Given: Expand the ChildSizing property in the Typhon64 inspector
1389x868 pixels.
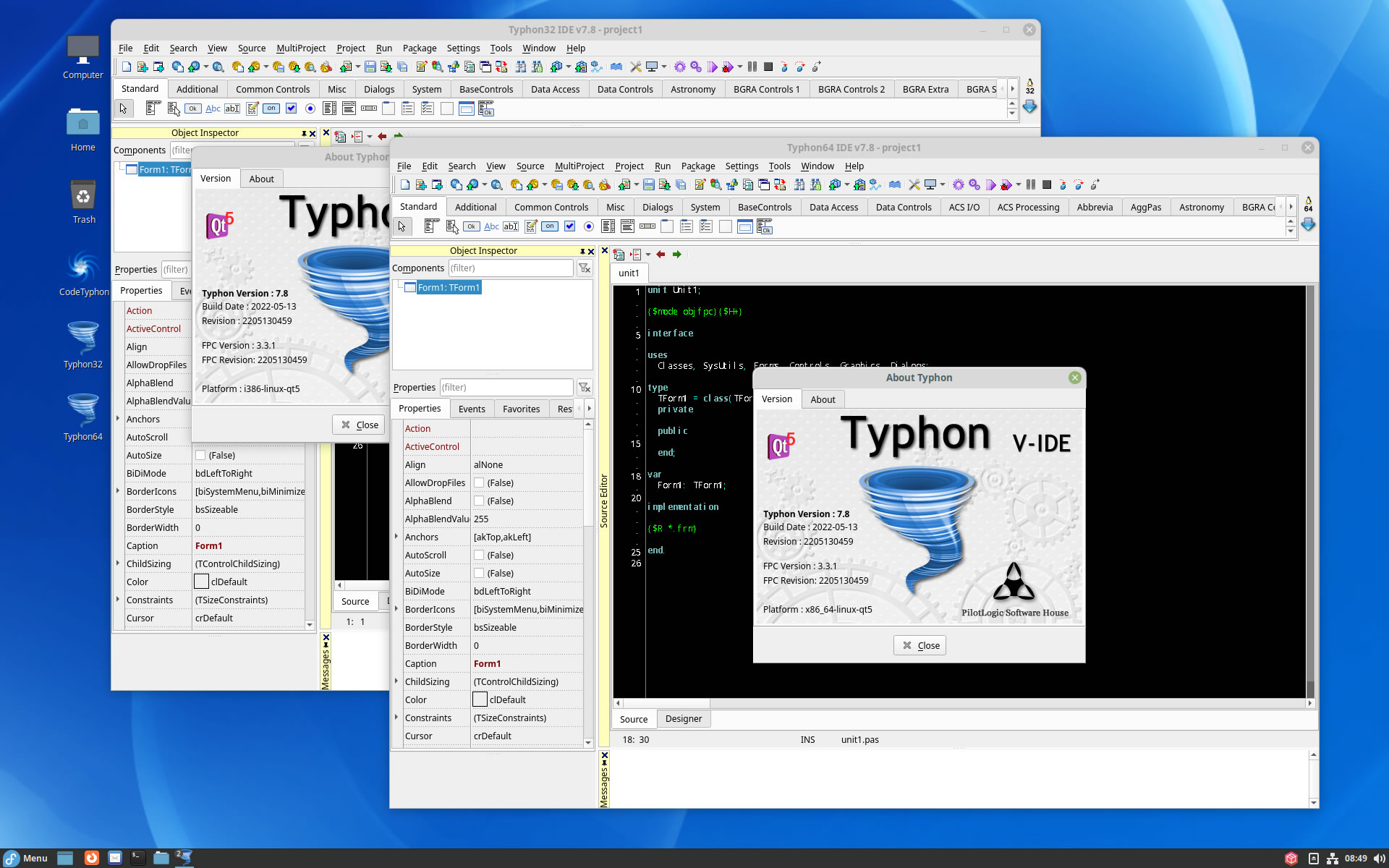Looking at the screenshot, I should pos(396,682).
